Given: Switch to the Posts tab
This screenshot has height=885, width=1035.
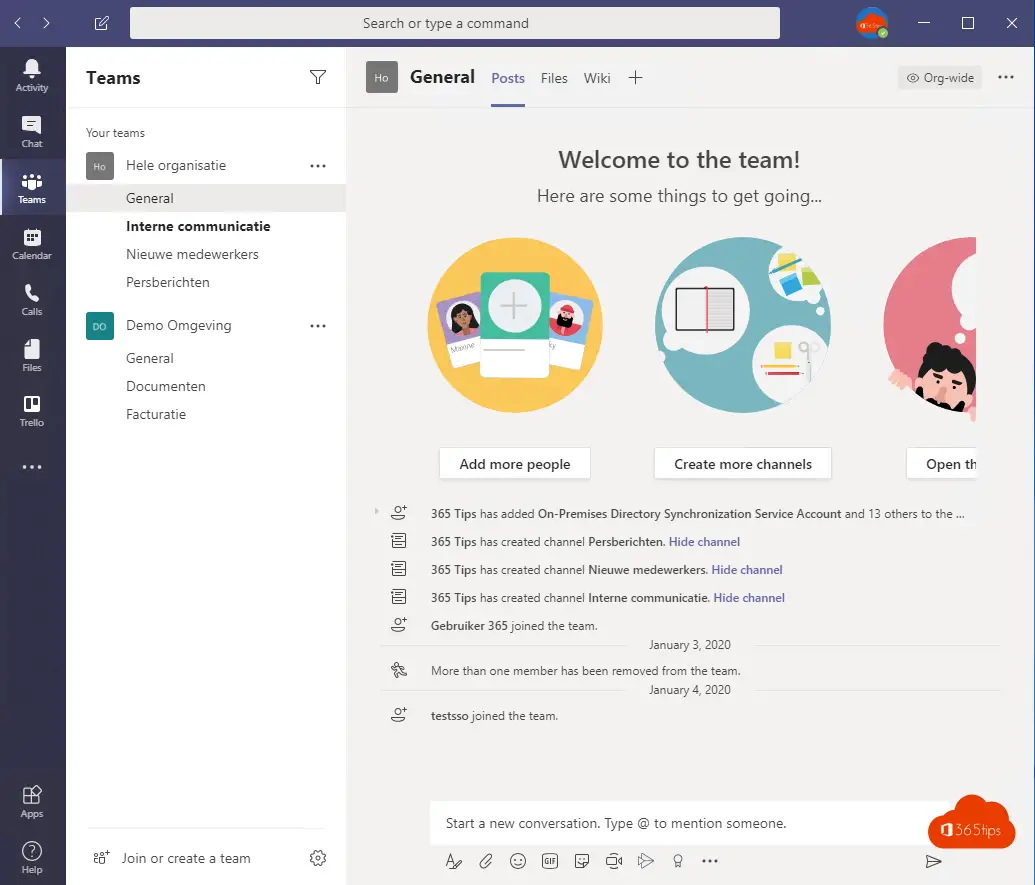Looking at the screenshot, I should [x=508, y=78].
